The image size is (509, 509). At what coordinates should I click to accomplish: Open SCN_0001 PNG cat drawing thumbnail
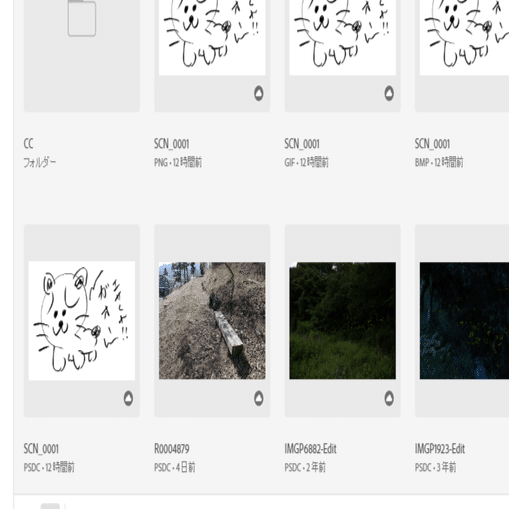(212, 37)
